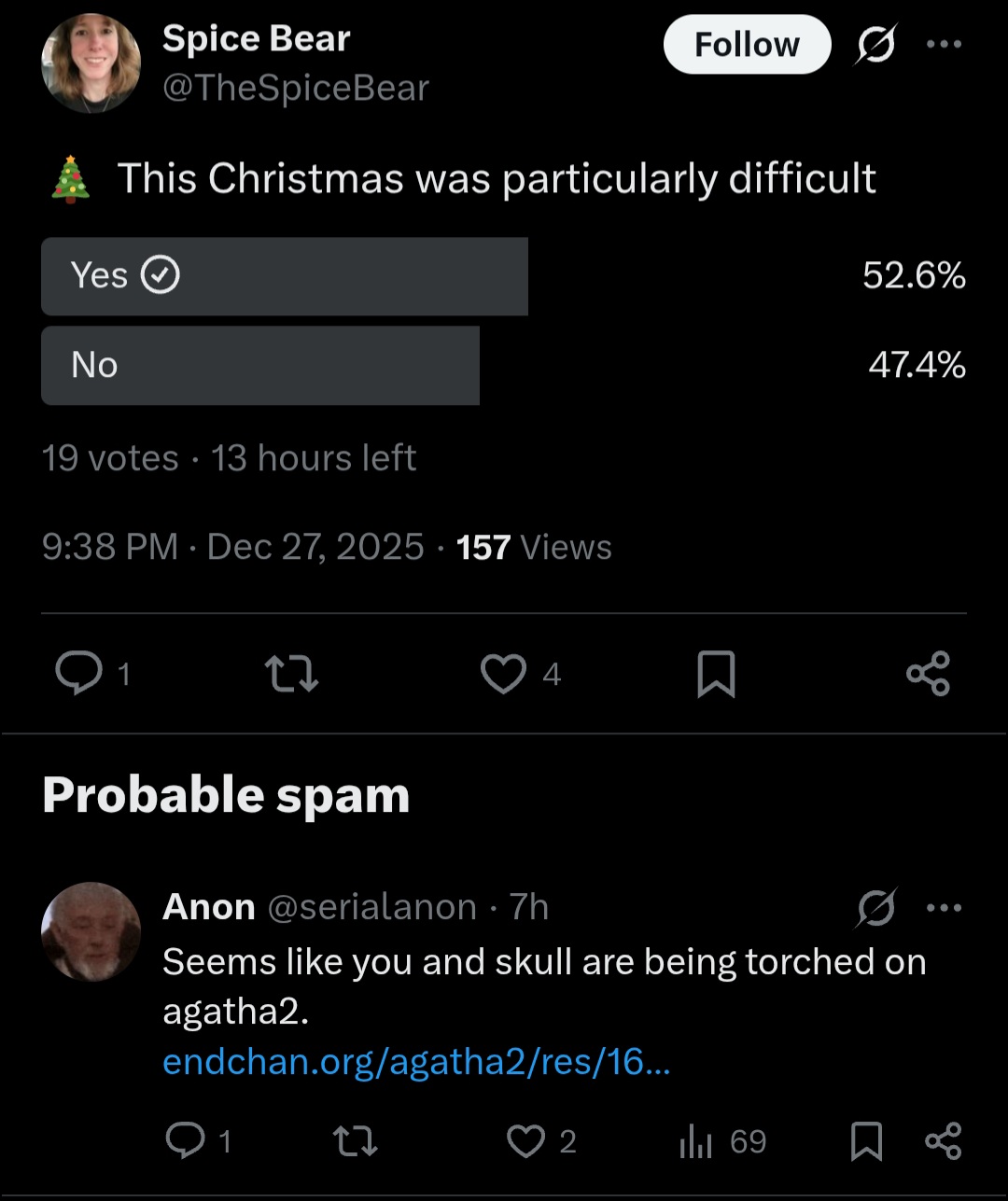Open the endchan.org agatha2 link

point(416,1061)
